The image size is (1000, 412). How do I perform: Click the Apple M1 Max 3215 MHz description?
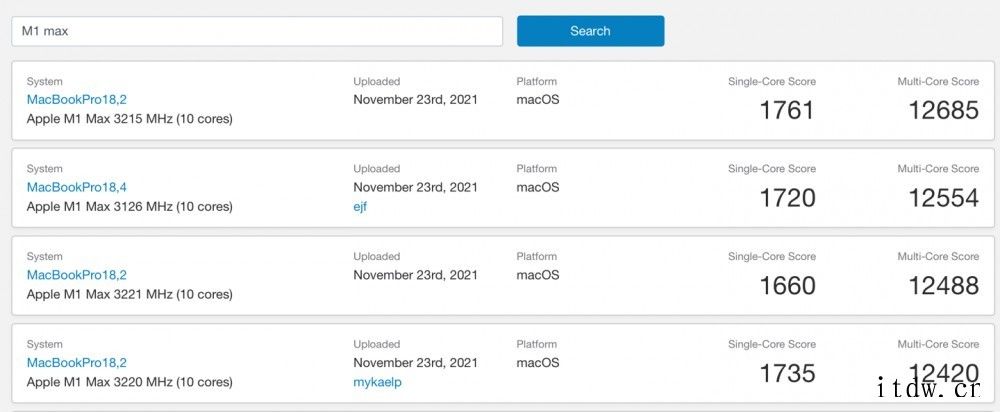click(x=129, y=119)
